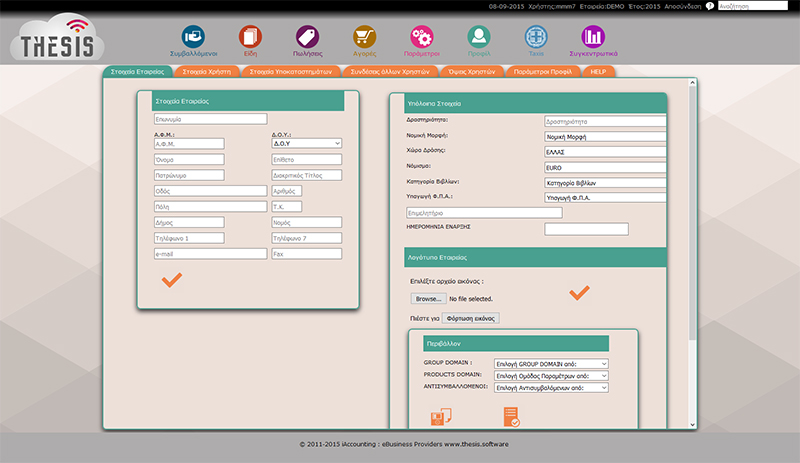Screen dimensions: 800x463
Task: Expand the Δ.Ο.Υ dropdown
Action: tap(307, 143)
